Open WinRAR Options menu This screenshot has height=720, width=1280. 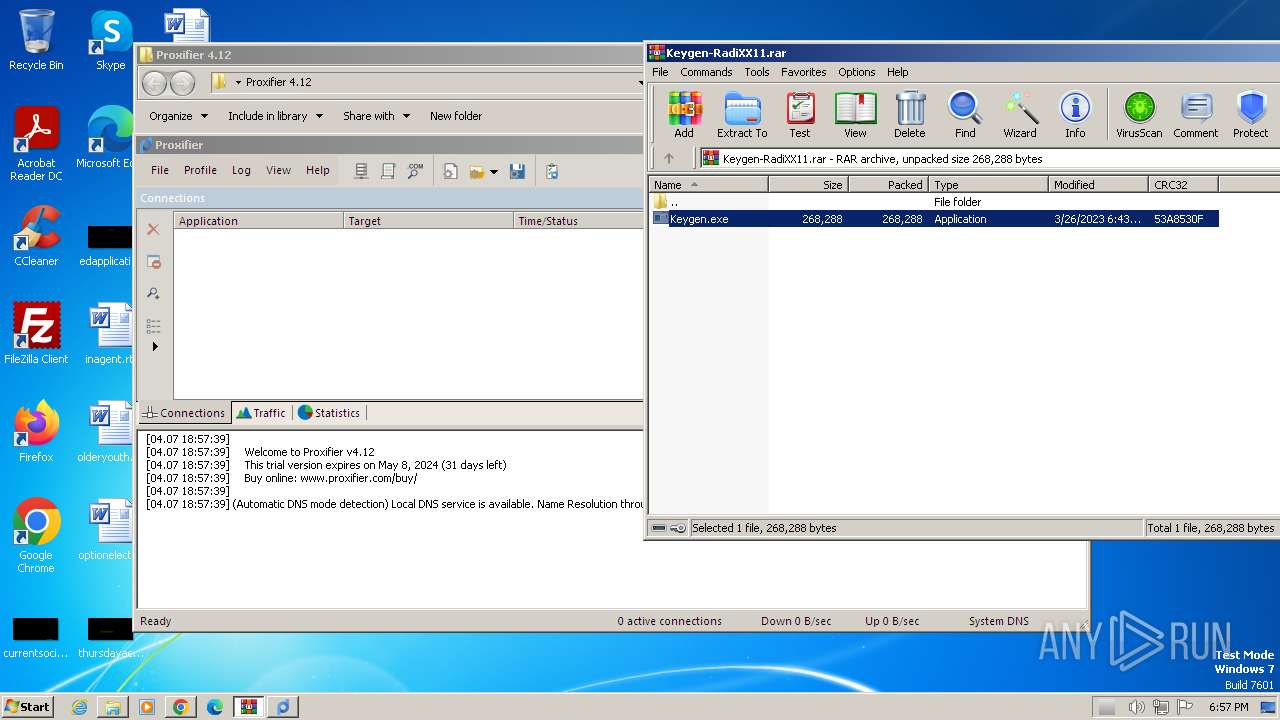pyautogui.click(x=857, y=72)
